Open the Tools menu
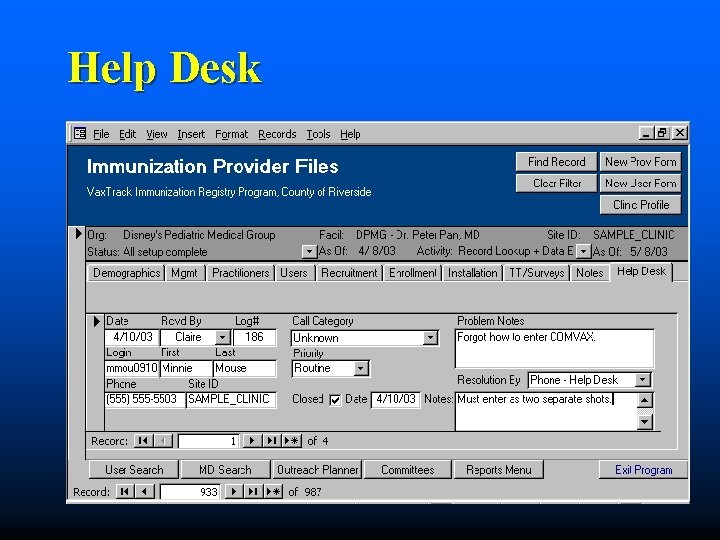Viewport: 720px width, 540px height. [318, 134]
